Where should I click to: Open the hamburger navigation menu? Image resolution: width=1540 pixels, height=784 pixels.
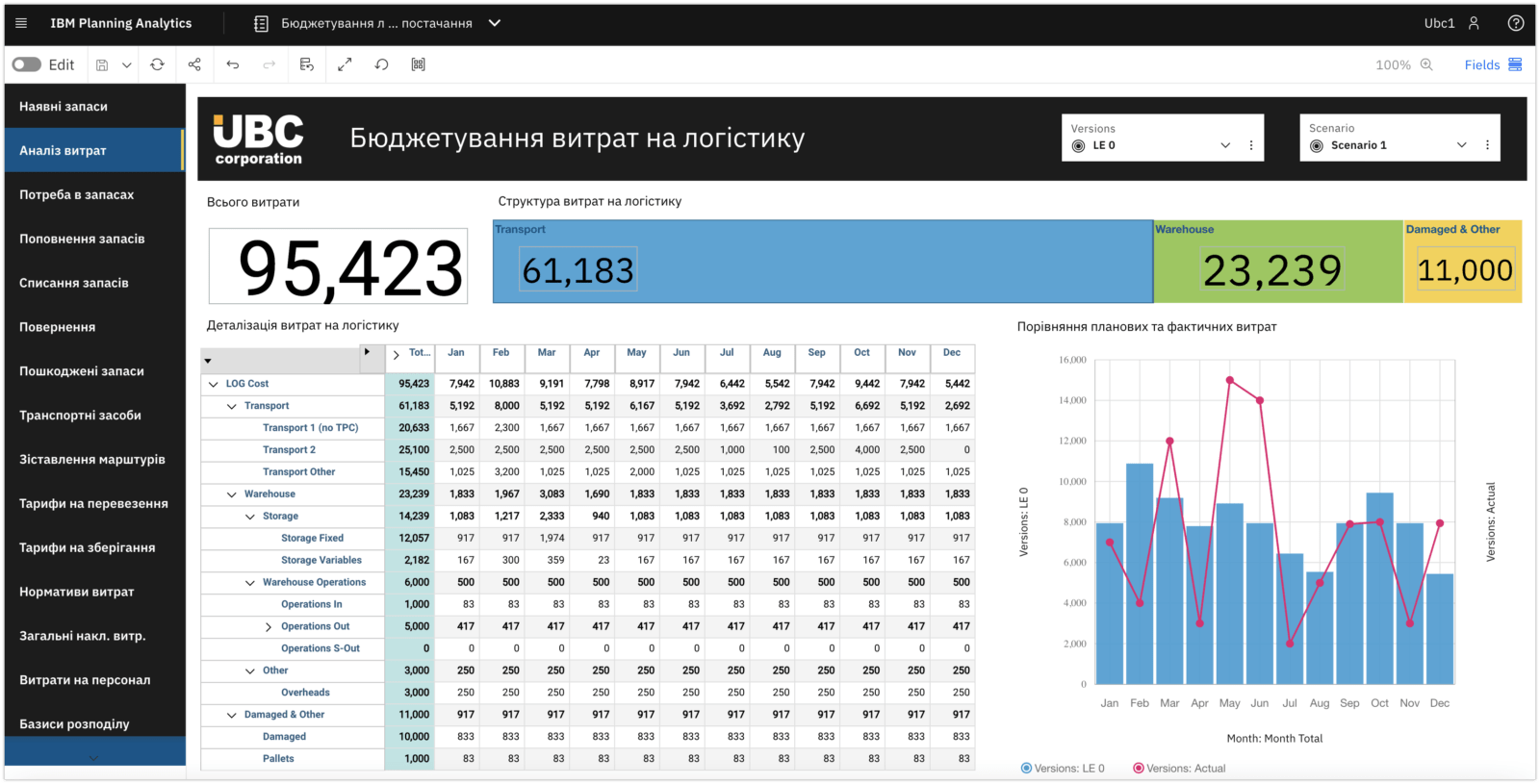tap(21, 23)
